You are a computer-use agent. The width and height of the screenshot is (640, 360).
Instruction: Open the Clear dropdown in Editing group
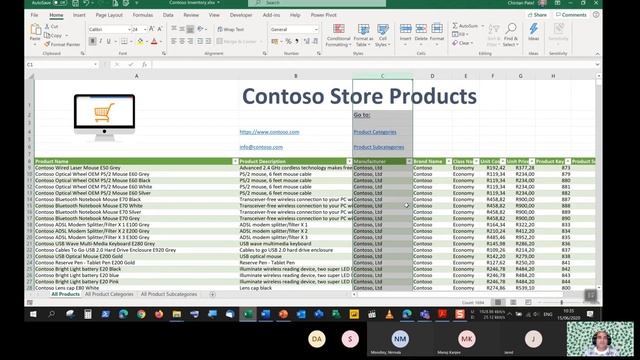coord(463,43)
